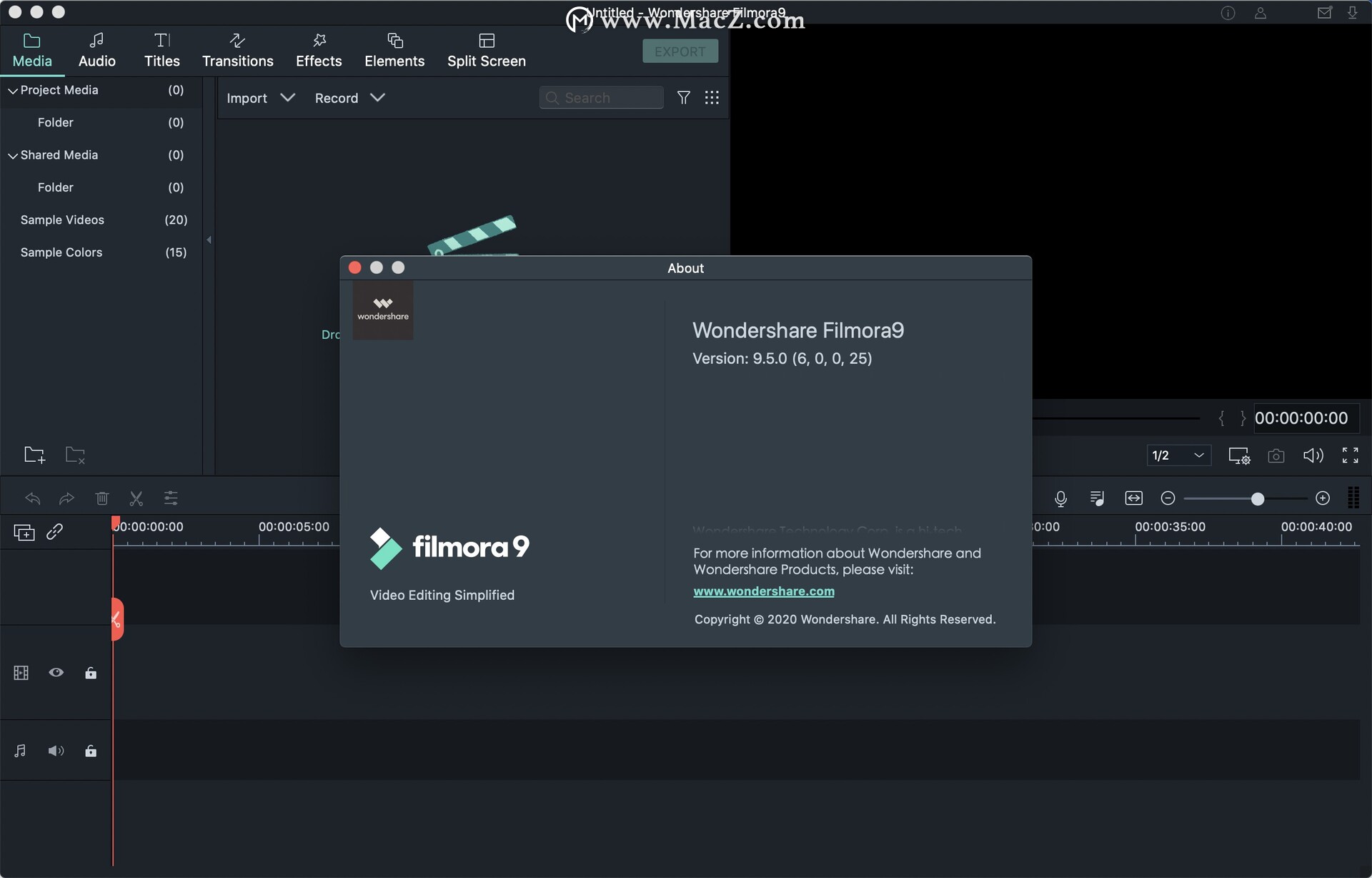This screenshot has height=878, width=1372.
Task: Open the 1/2 preview quality dropdown
Action: tap(1179, 455)
